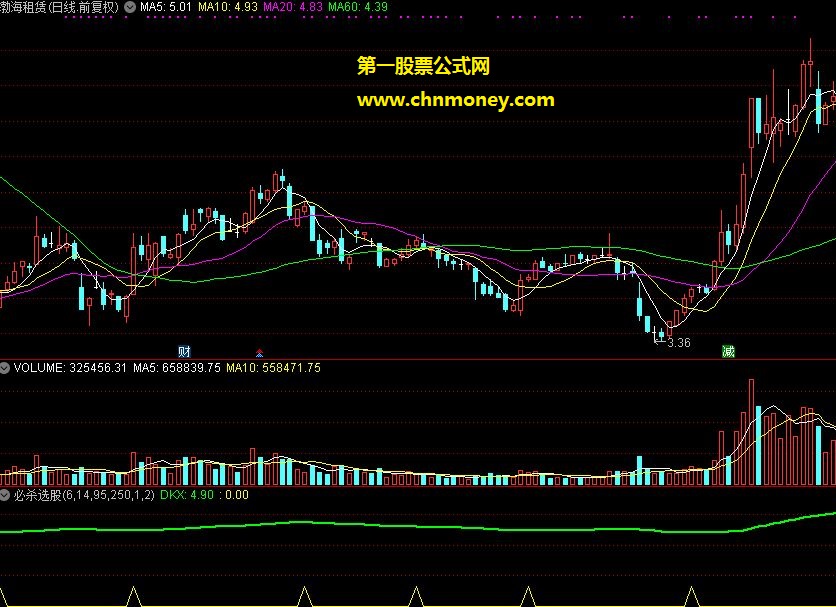The height and width of the screenshot is (607, 836).
Task: Click the 渤海租赁 stock title
Action: (x=60, y=7)
